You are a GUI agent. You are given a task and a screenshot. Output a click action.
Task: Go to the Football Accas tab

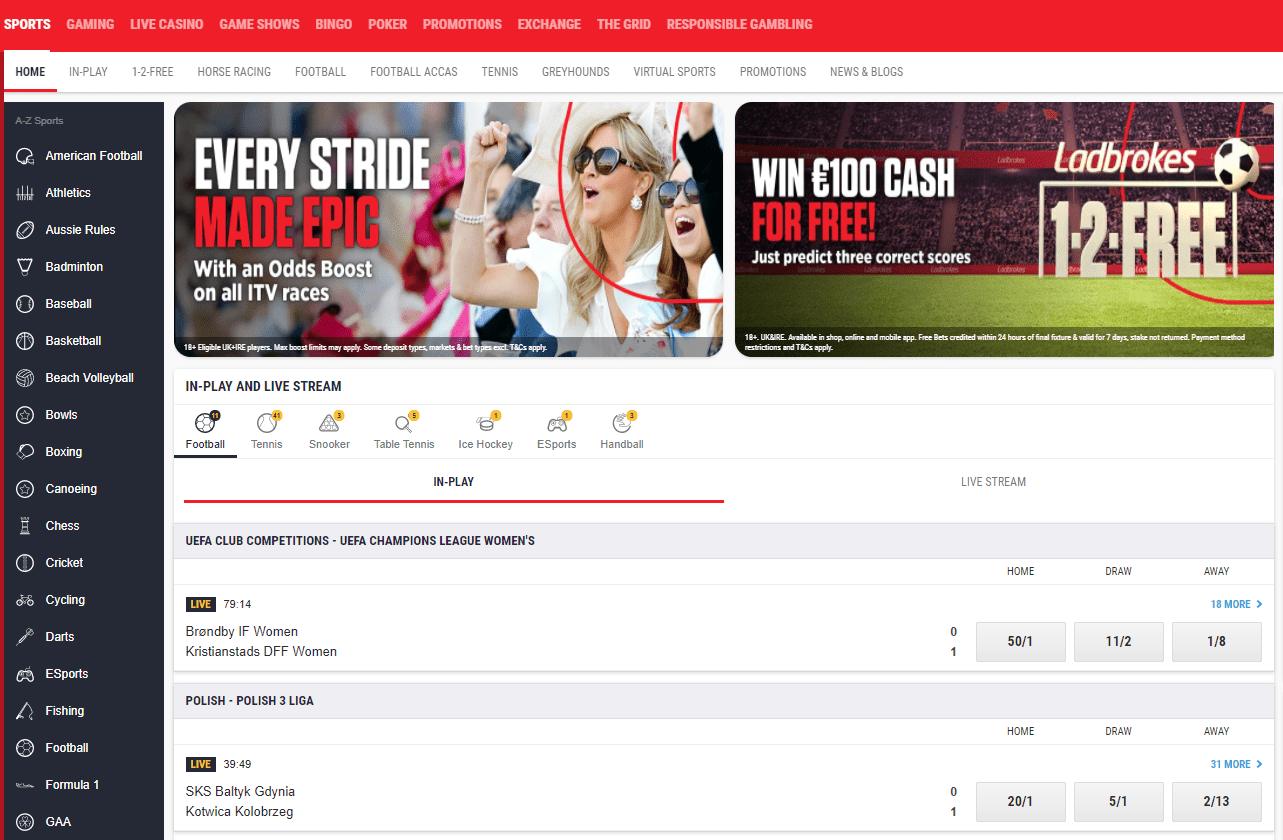414,72
